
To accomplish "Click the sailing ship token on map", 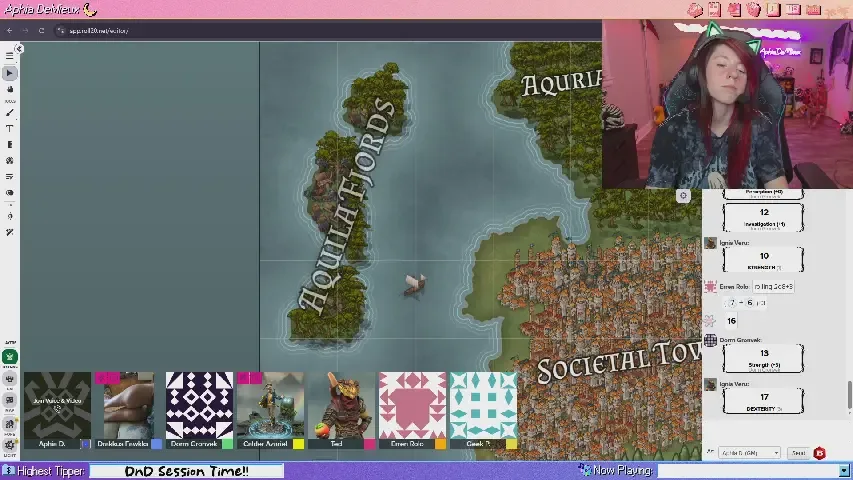I will click(x=414, y=285).
